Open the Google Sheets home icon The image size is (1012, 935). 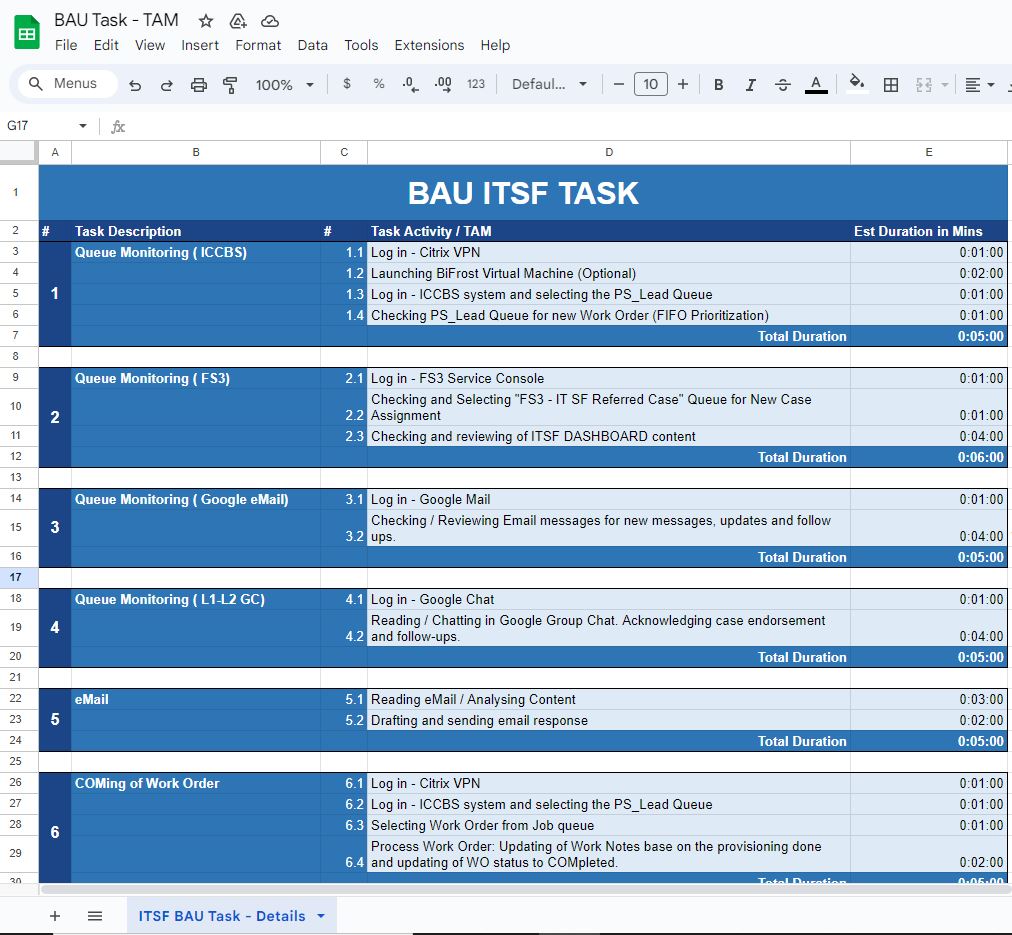pyautogui.click(x=26, y=32)
